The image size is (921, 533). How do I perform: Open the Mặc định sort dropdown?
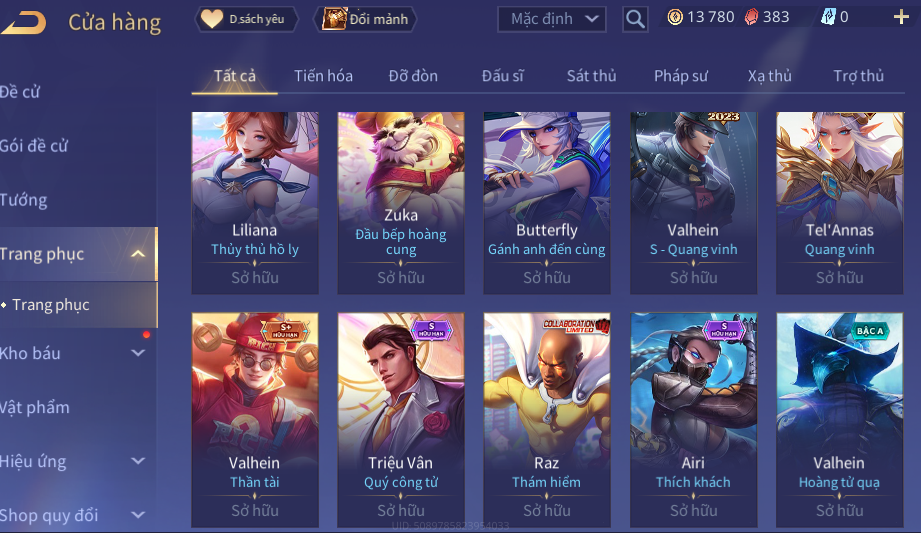click(x=551, y=19)
